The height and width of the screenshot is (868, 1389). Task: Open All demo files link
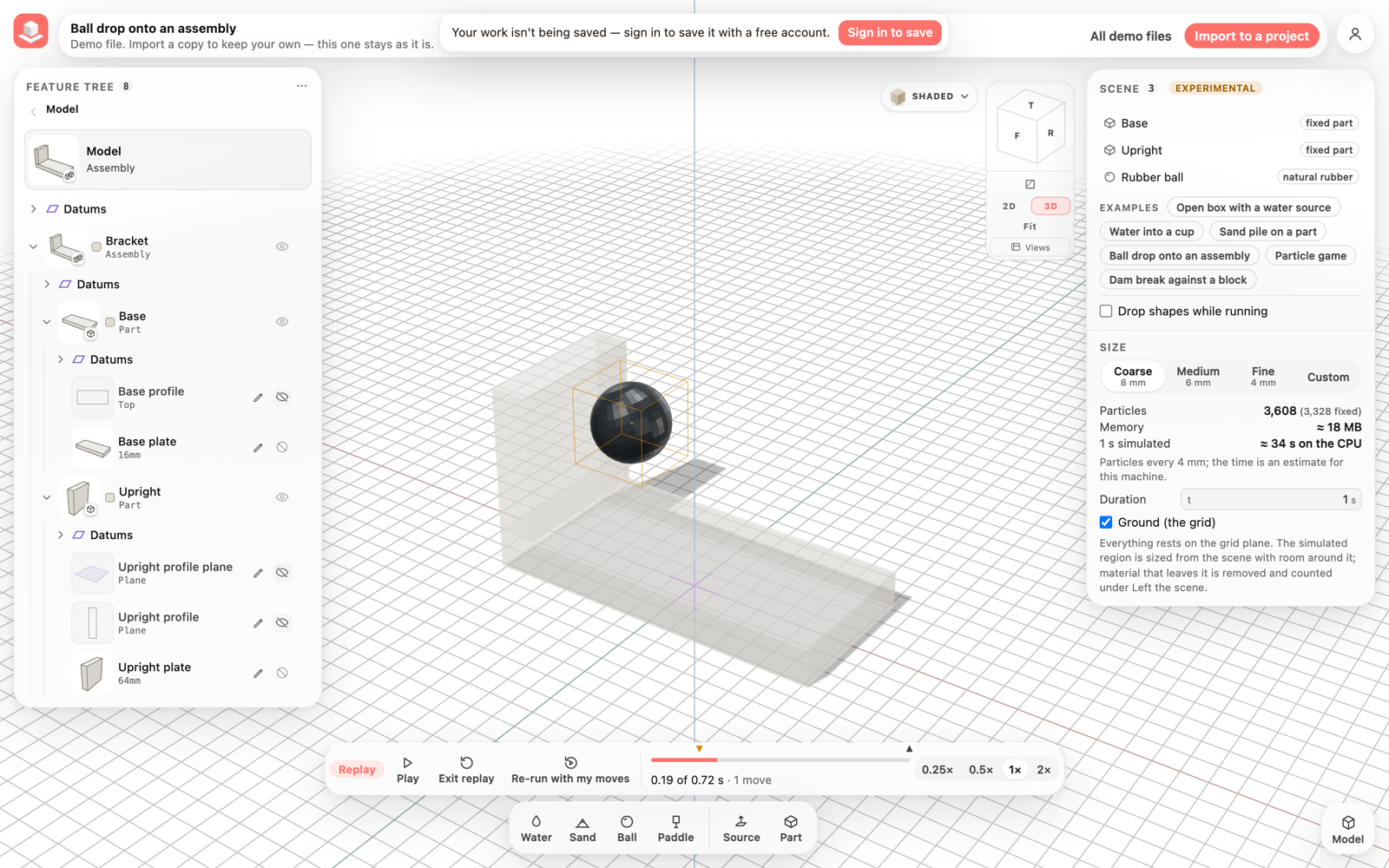click(x=1130, y=36)
